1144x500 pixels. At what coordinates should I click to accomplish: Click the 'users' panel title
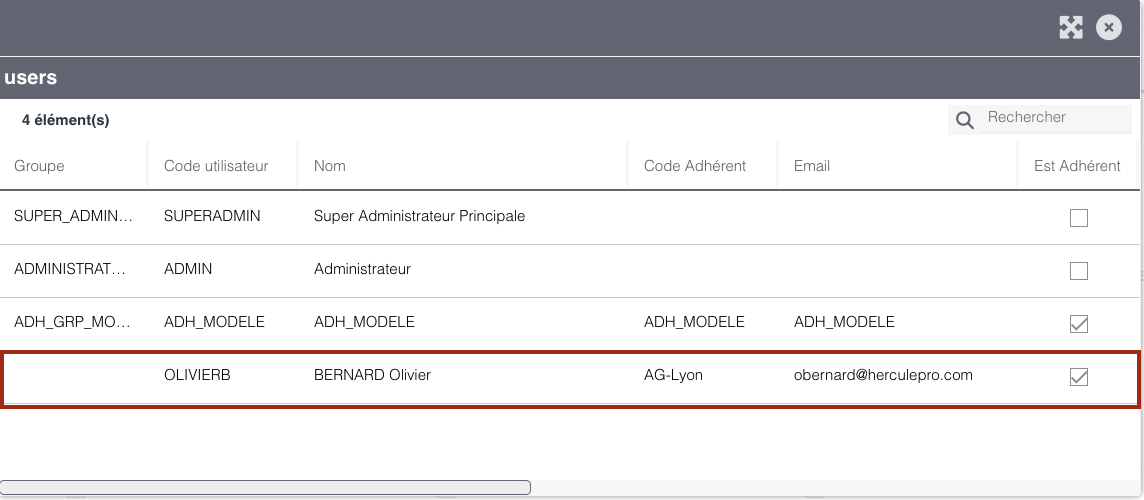31,77
